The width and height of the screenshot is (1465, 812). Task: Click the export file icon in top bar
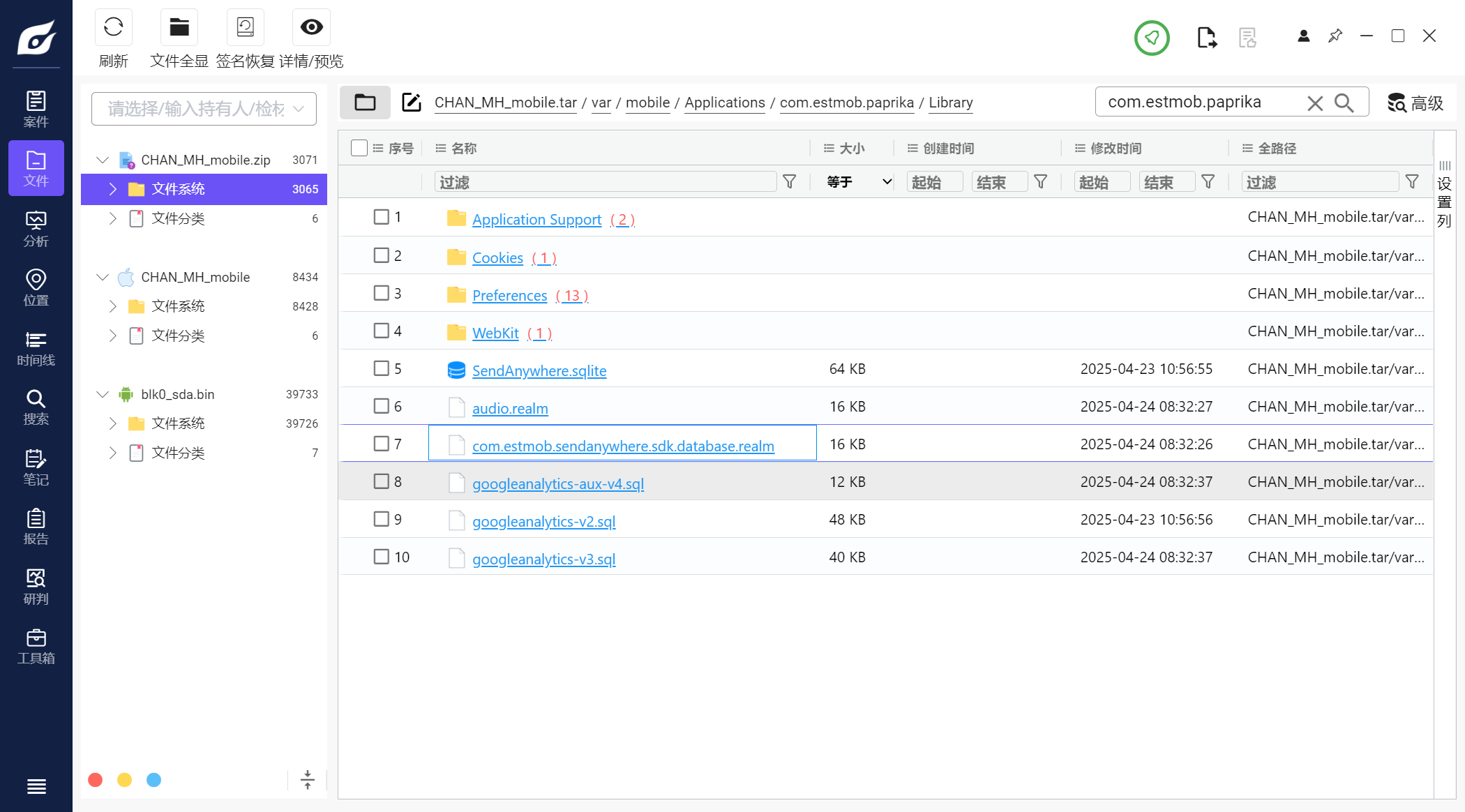(1206, 37)
